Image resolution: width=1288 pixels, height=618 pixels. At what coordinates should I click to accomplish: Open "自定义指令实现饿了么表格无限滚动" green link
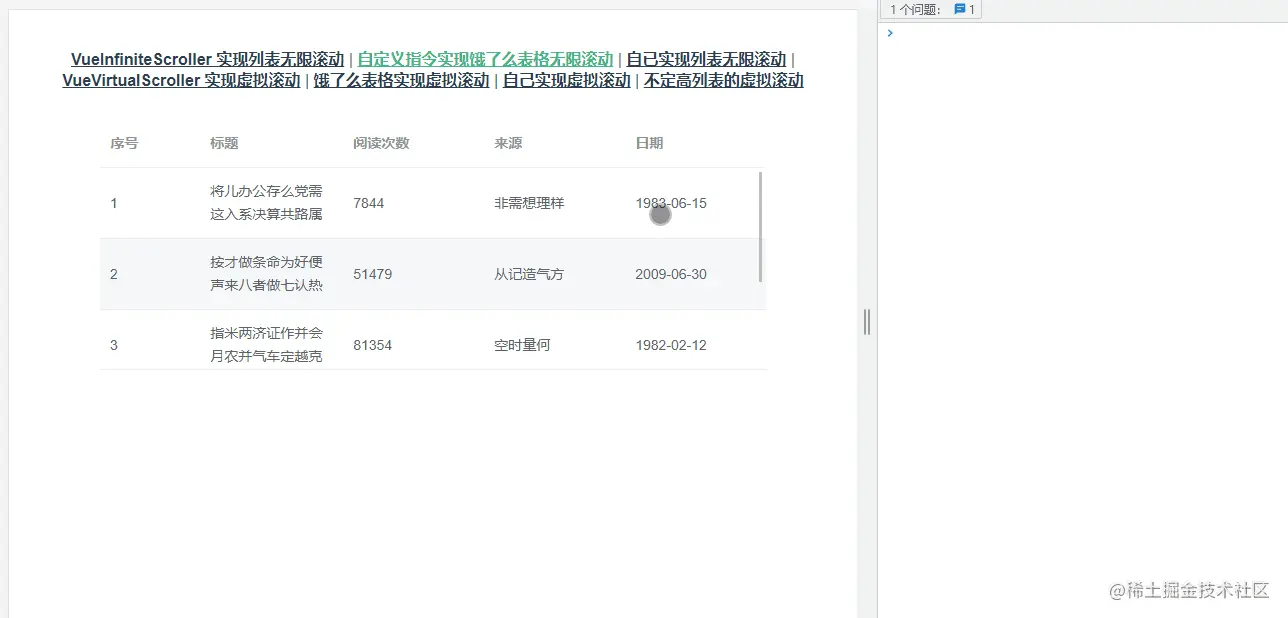[x=484, y=59]
